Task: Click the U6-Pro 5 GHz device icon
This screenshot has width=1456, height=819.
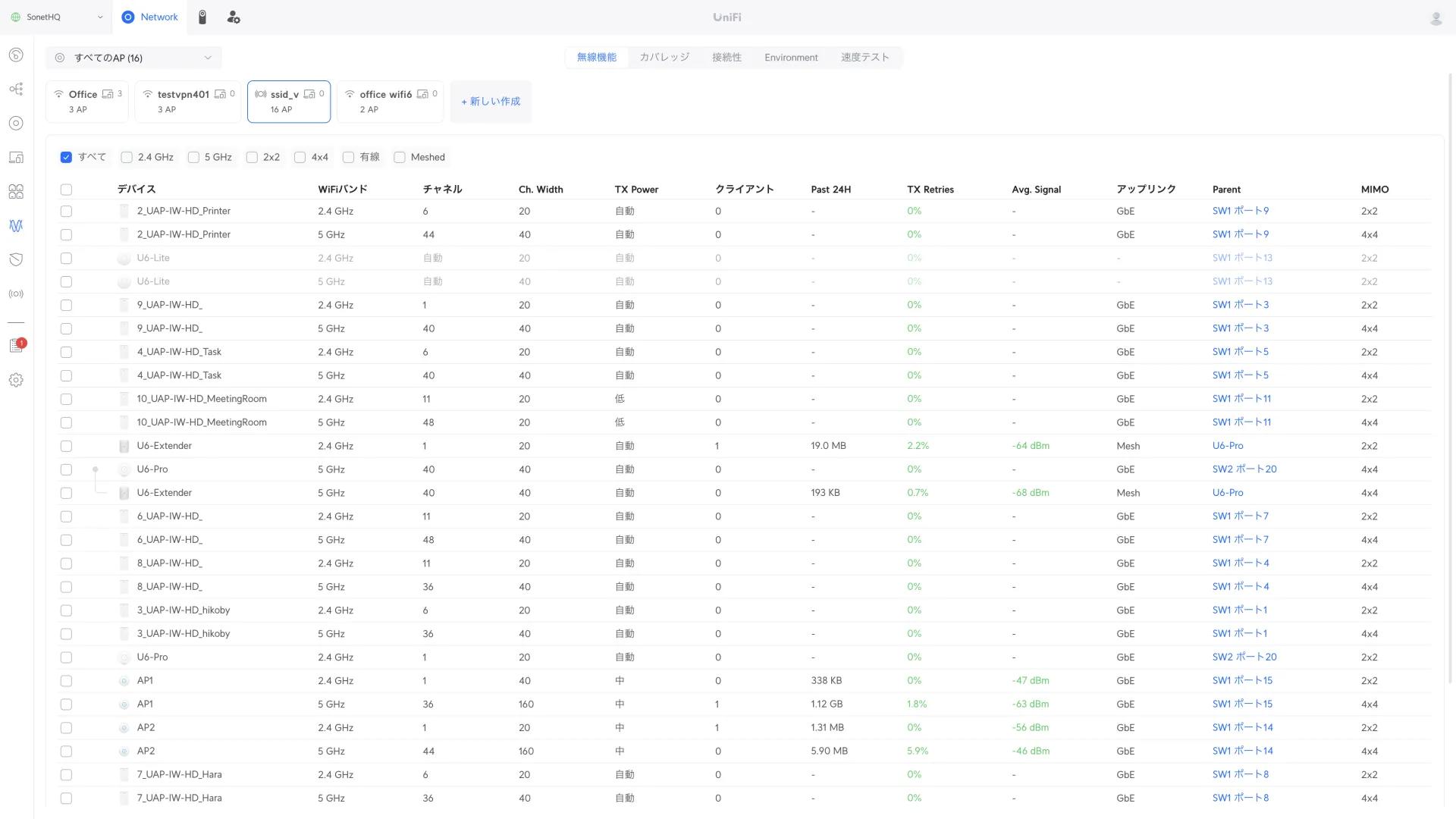Action: pos(124,469)
